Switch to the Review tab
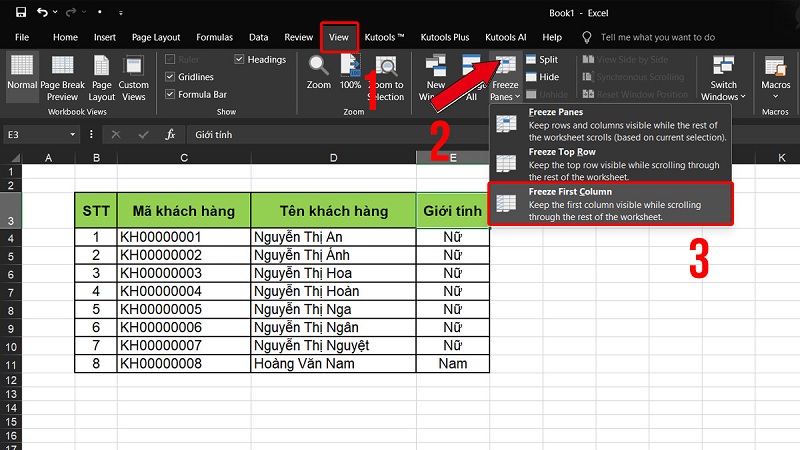 coord(298,37)
